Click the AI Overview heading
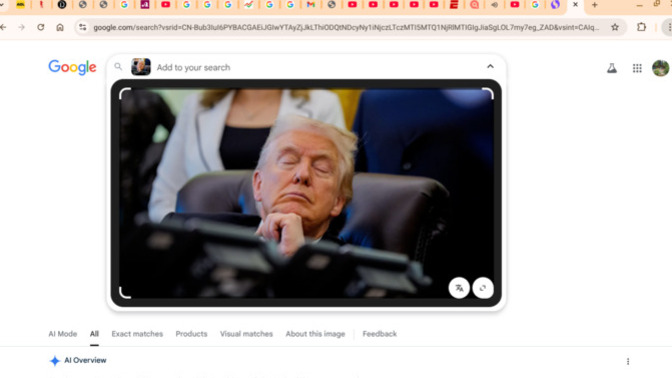Viewport: 672px width, 378px height. (x=85, y=360)
